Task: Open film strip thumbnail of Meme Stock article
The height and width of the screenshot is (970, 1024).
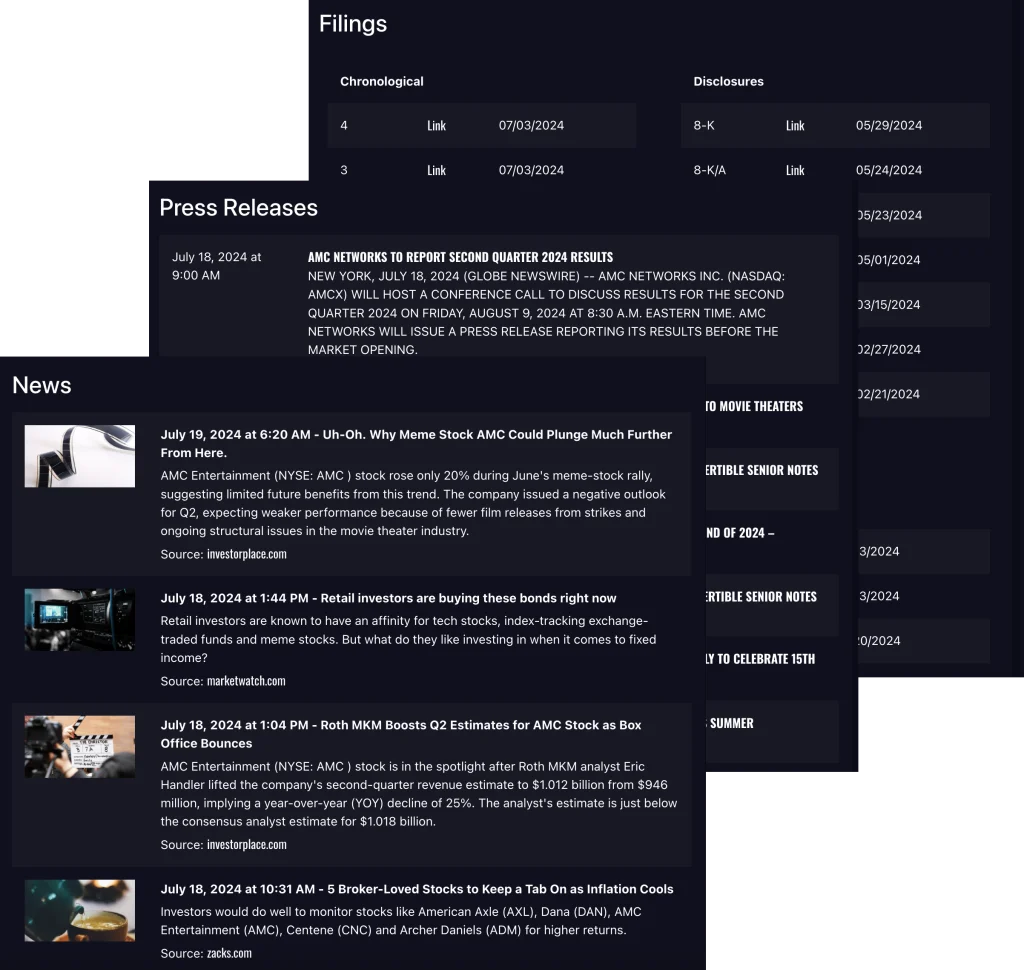Action: pos(80,456)
